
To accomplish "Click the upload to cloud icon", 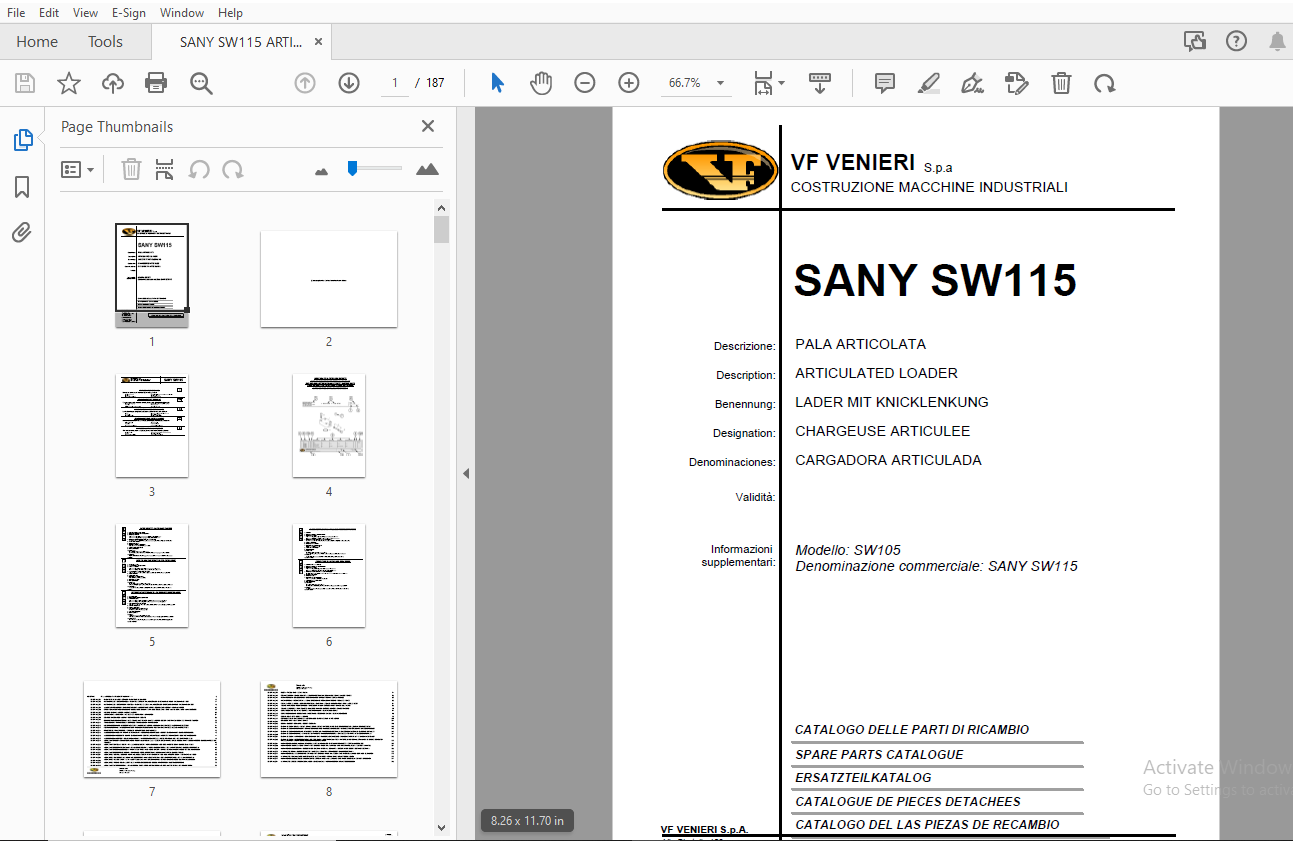I will click(x=112, y=83).
